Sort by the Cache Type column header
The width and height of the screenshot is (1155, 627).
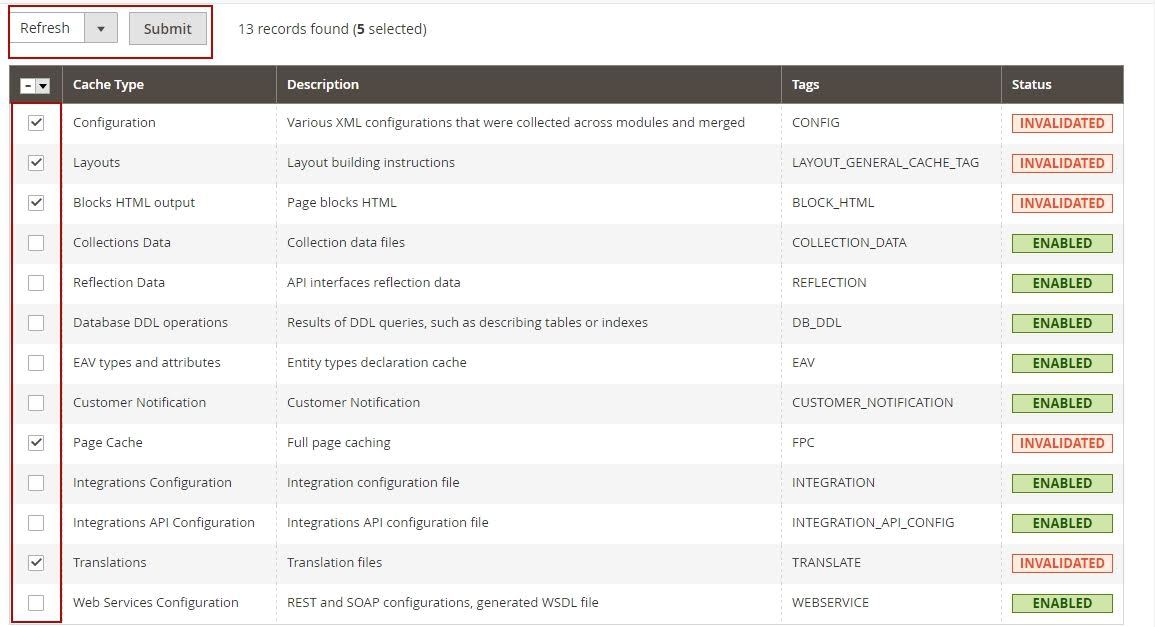tap(109, 85)
